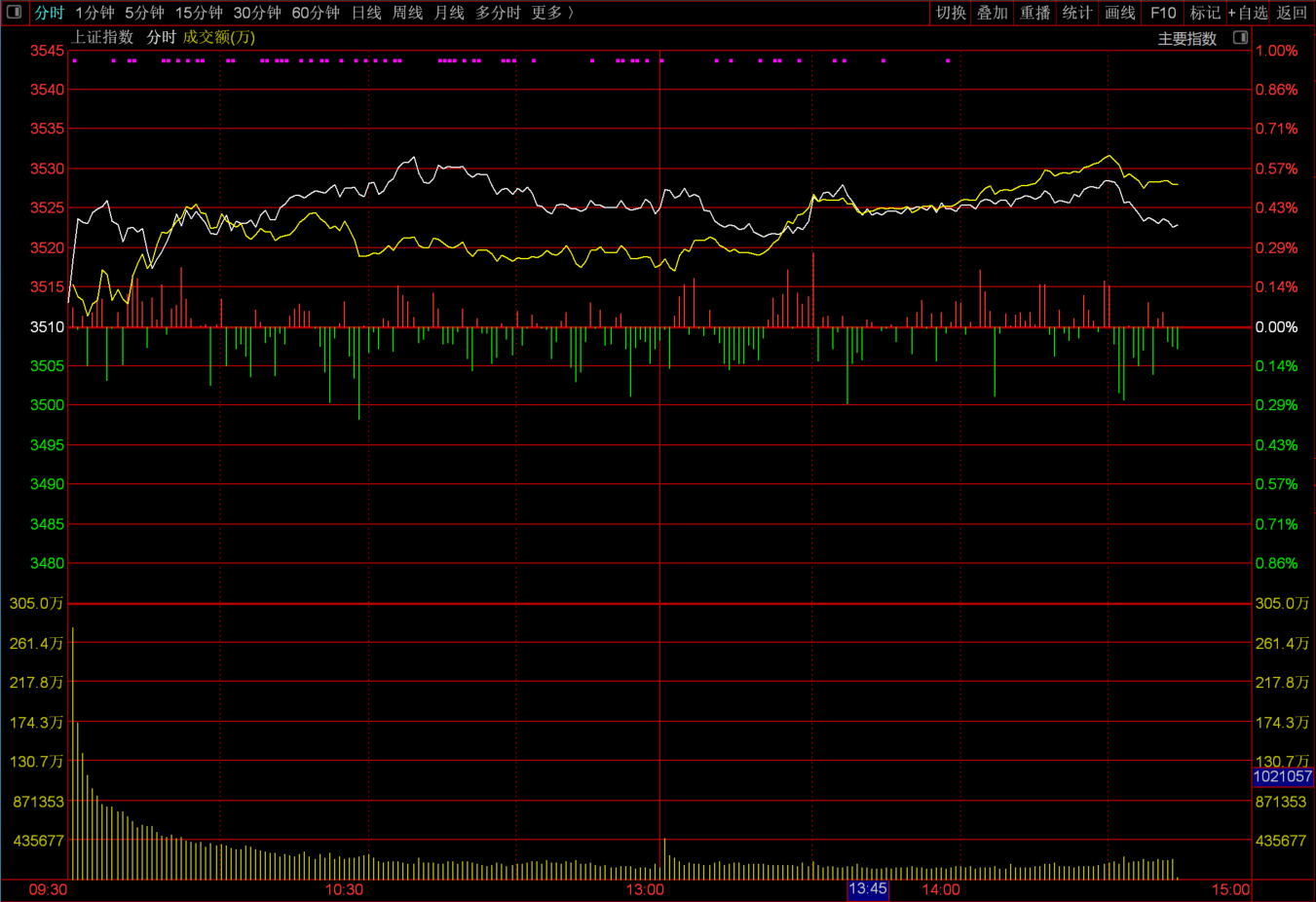The width and height of the screenshot is (1316, 902).
Task: Click the 14:00 time axis label
Action: (941, 889)
